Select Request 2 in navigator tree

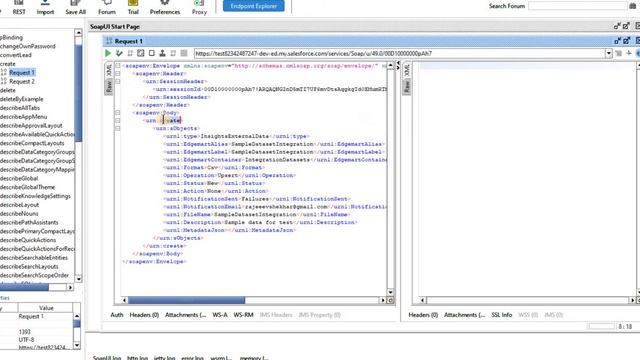click(22, 81)
